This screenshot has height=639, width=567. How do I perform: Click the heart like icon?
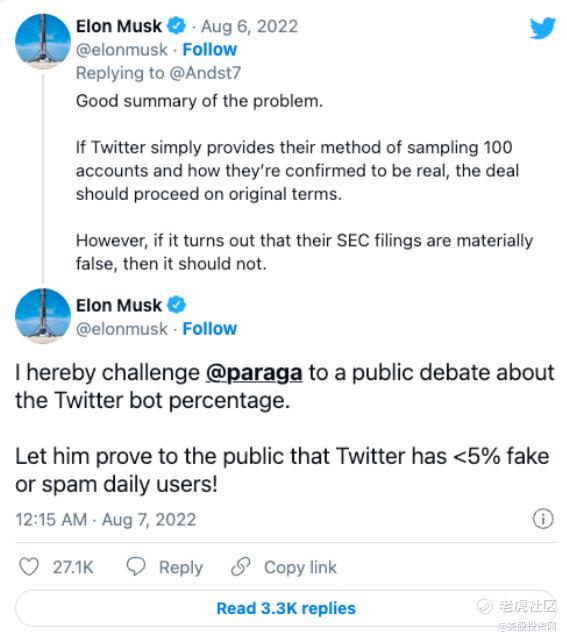pyautogui.click(x=29, y=566)
